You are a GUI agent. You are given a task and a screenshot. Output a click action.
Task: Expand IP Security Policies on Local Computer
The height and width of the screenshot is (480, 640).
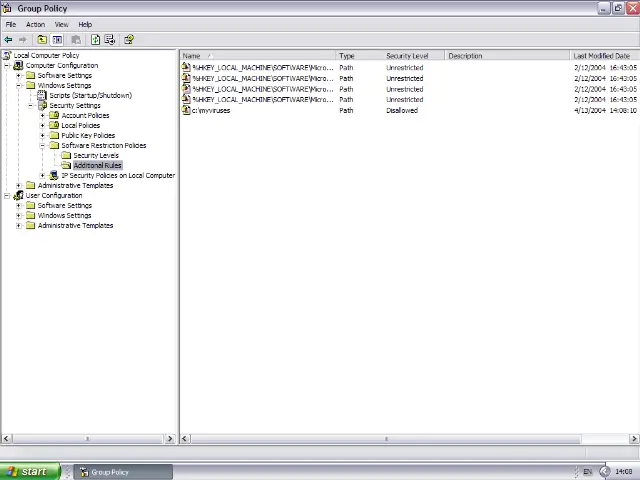coord(42,176)
